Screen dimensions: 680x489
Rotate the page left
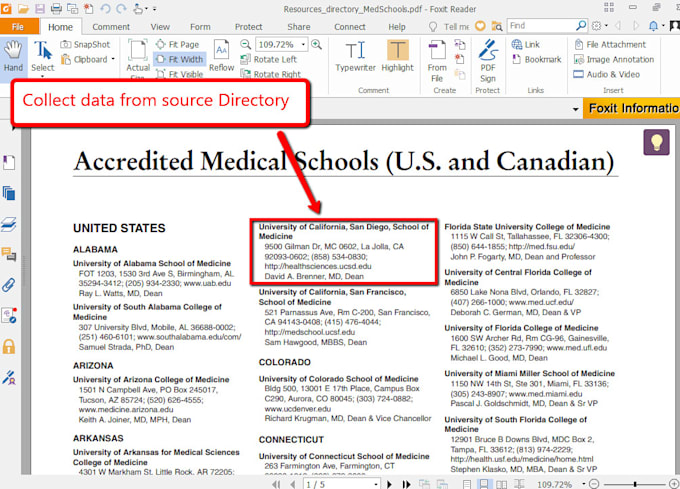click(x=269, y=59)
